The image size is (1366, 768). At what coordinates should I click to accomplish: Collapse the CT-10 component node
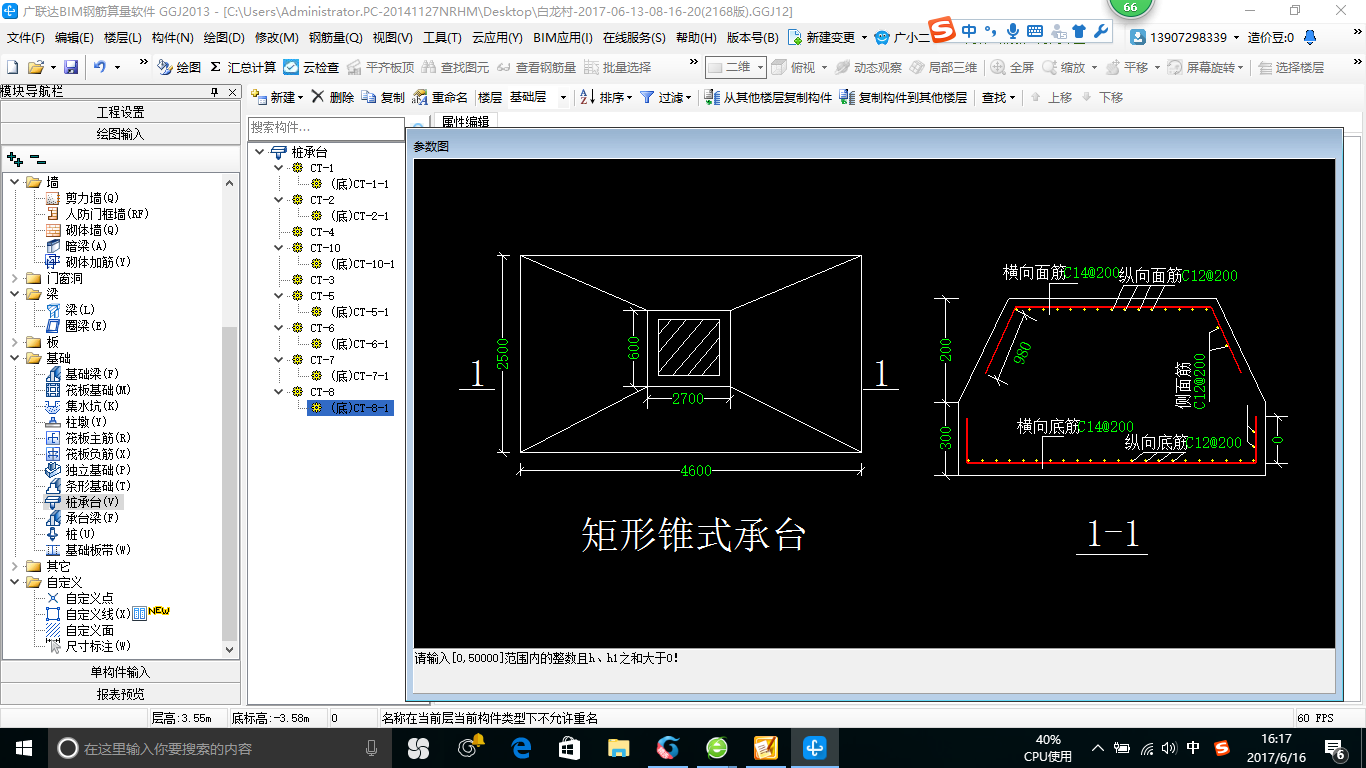[279, 248]
